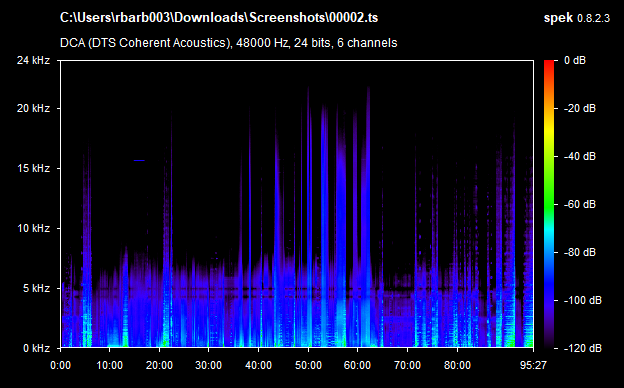Click the 15 kHz frequency axis label
This screenshot has width=624, height=388.
pos(33,168)
